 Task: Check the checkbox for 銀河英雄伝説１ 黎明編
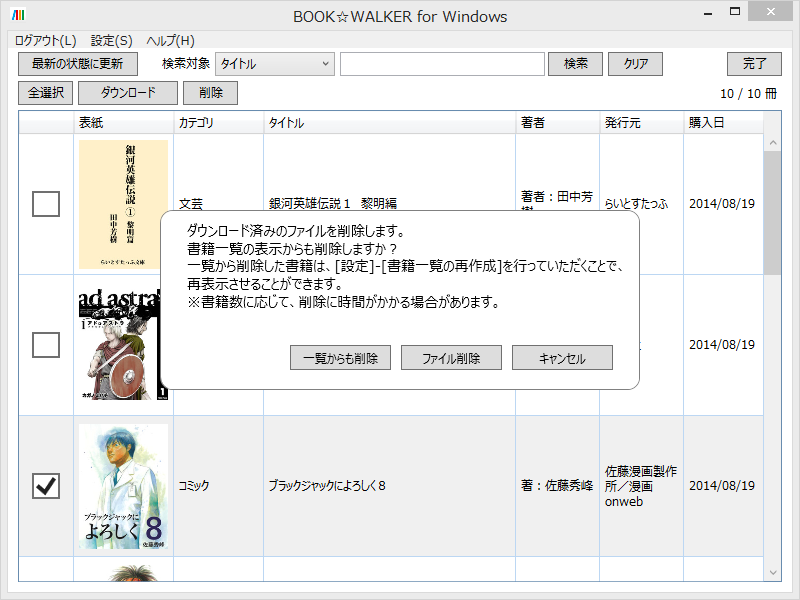(44, 203)
